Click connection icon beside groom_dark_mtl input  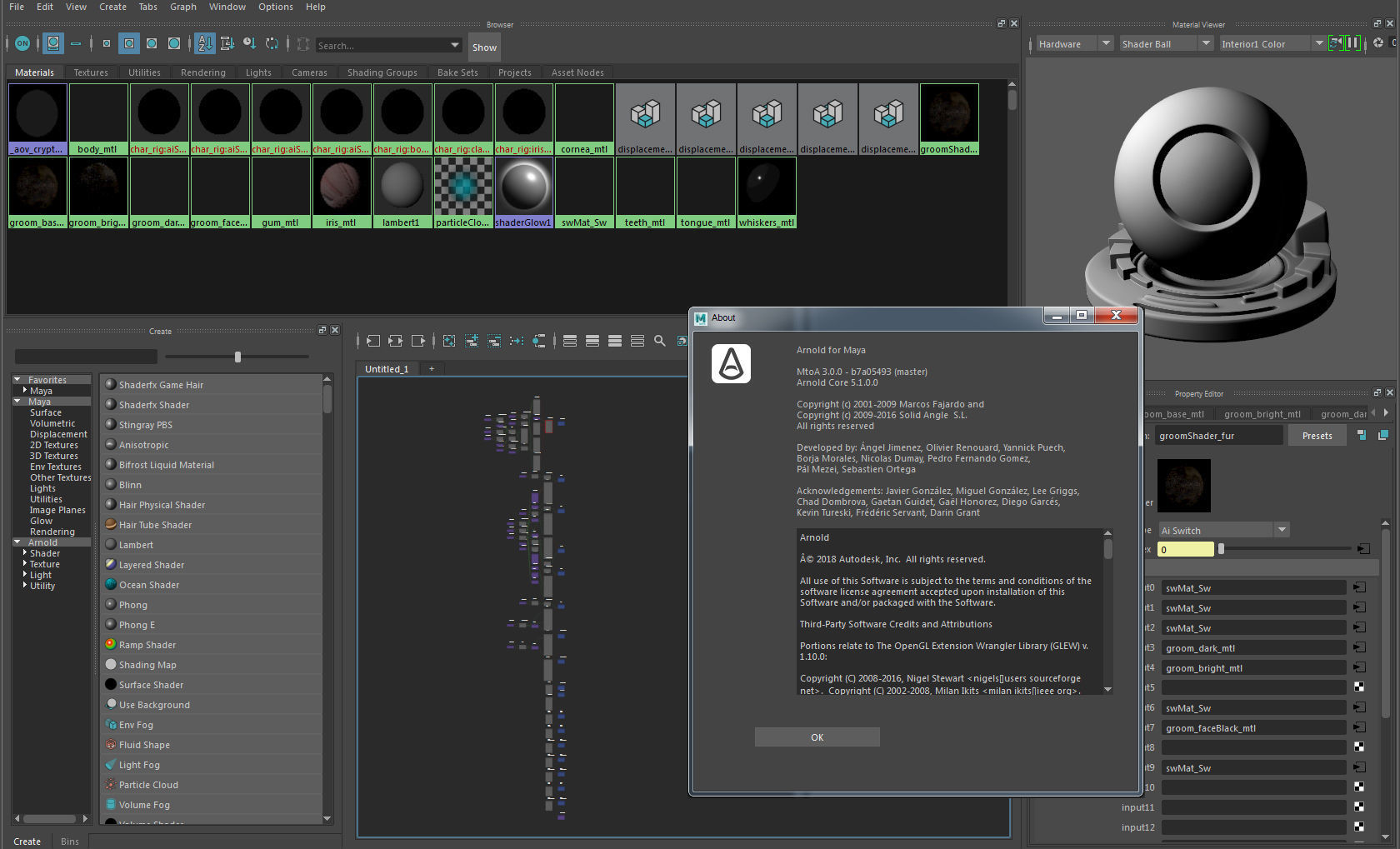[1359, 647]
